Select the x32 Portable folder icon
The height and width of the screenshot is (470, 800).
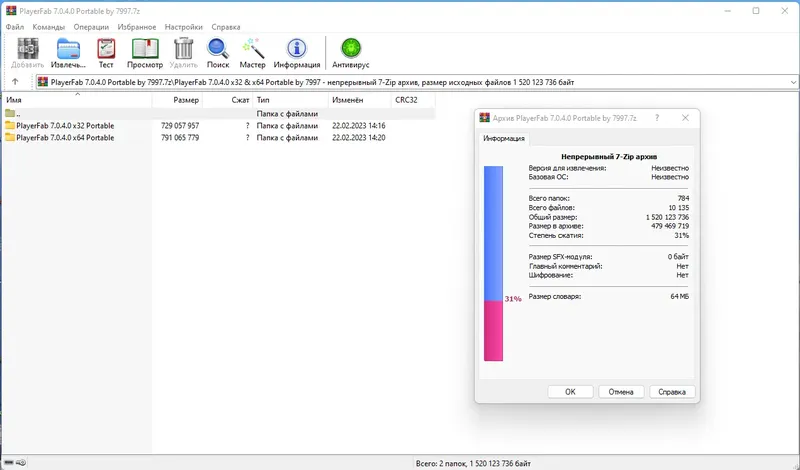click(10, 126)
